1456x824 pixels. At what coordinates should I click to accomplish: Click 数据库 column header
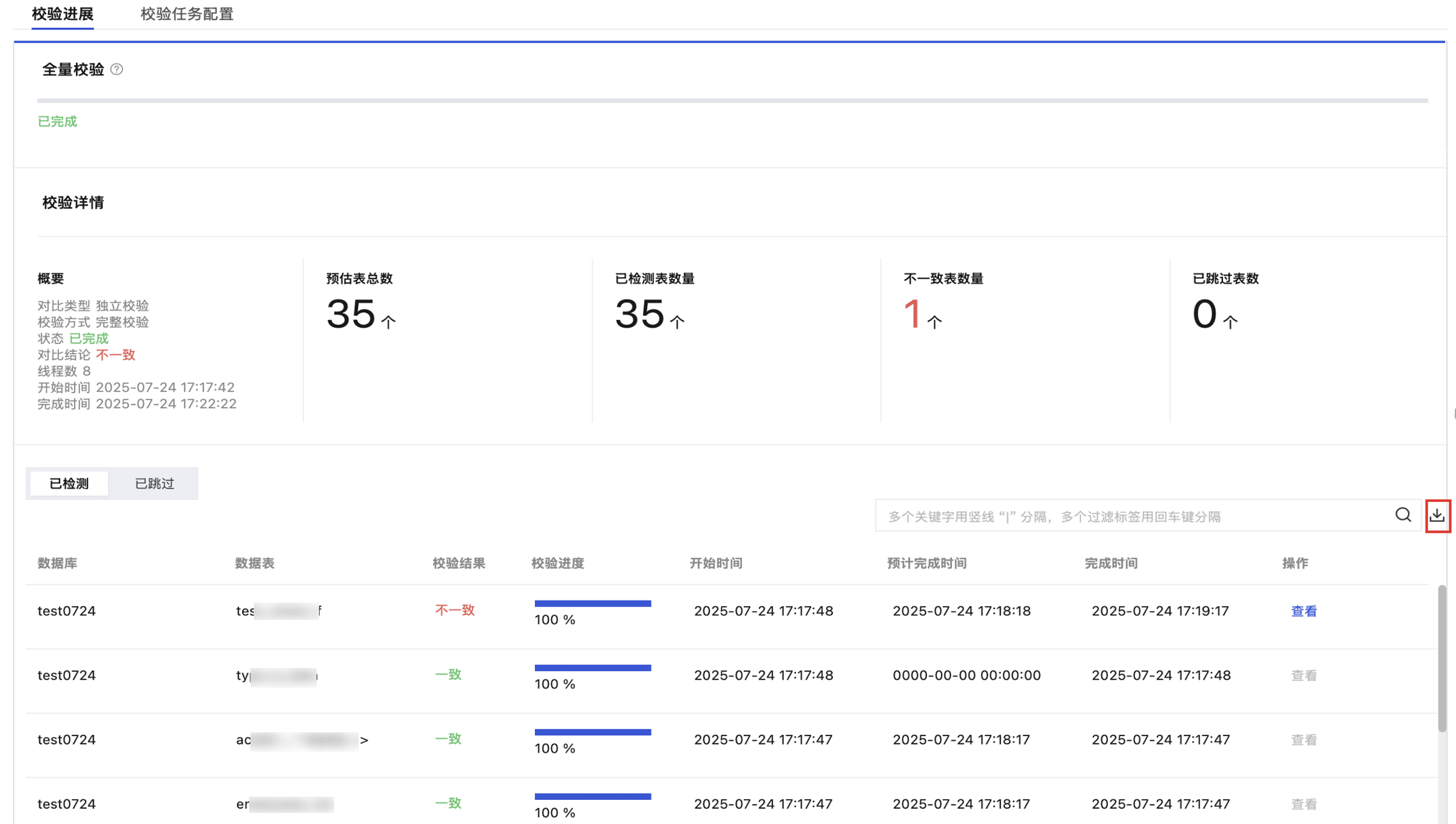57,563
